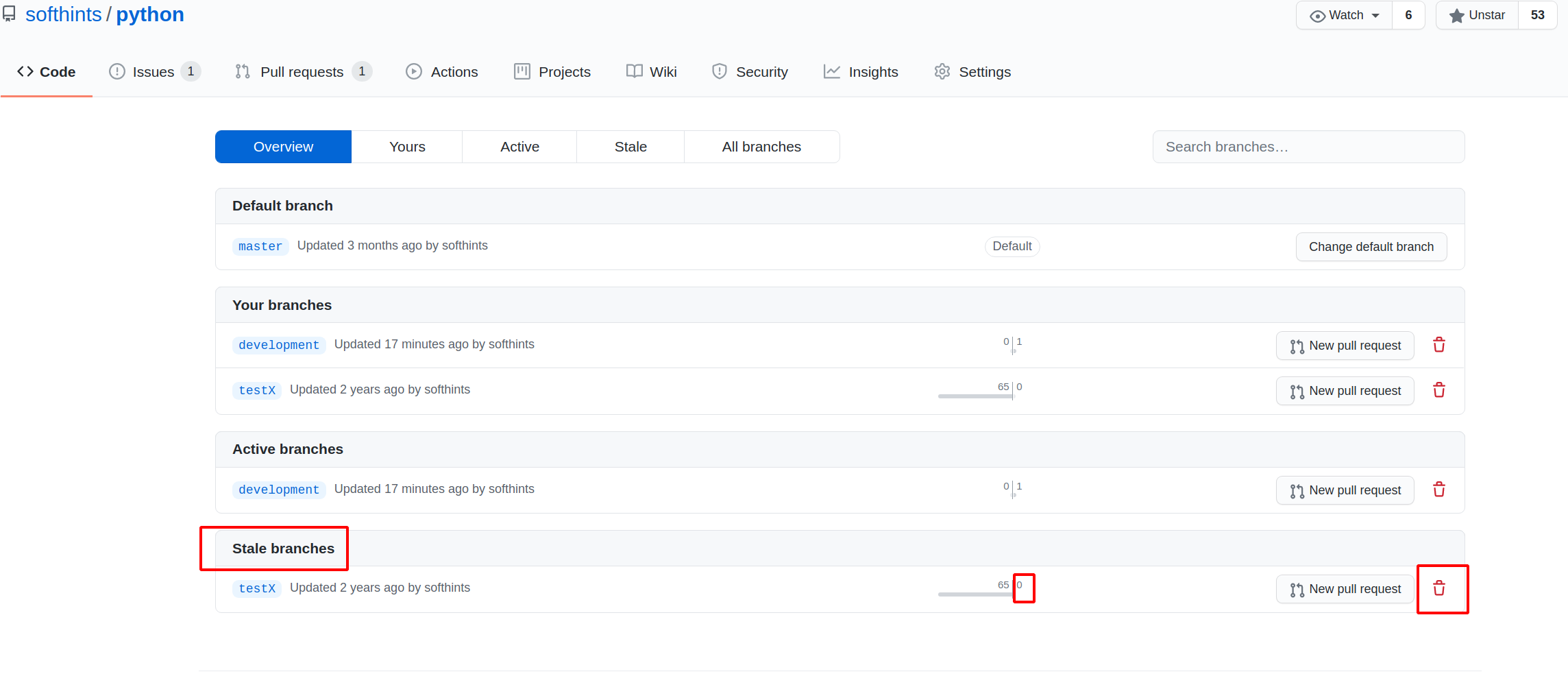Click Change default branch button

pos(1371,247)
